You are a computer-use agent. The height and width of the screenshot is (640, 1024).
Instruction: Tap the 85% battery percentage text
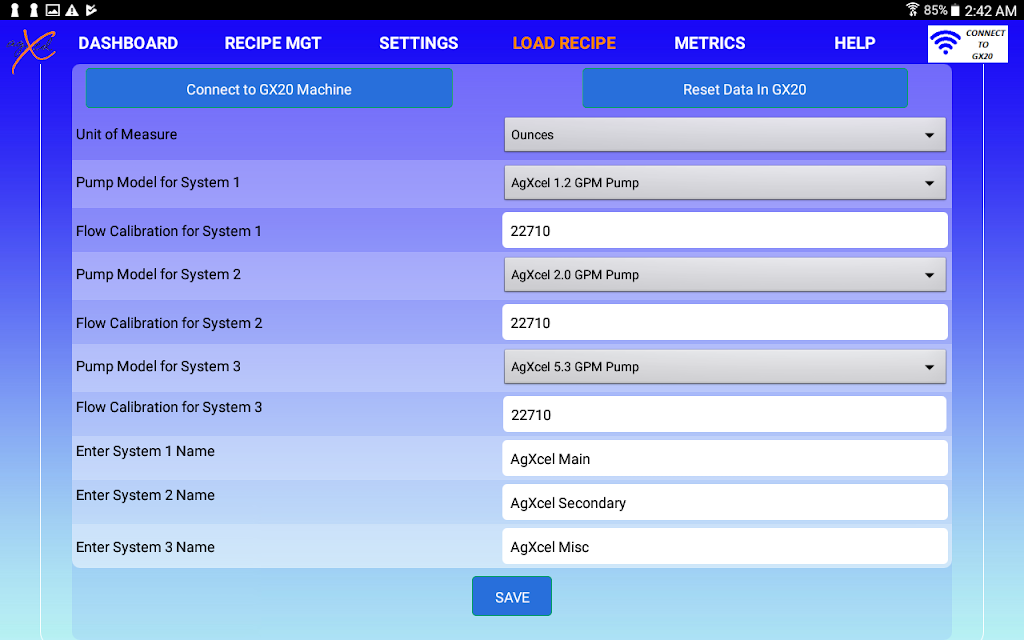935,10
